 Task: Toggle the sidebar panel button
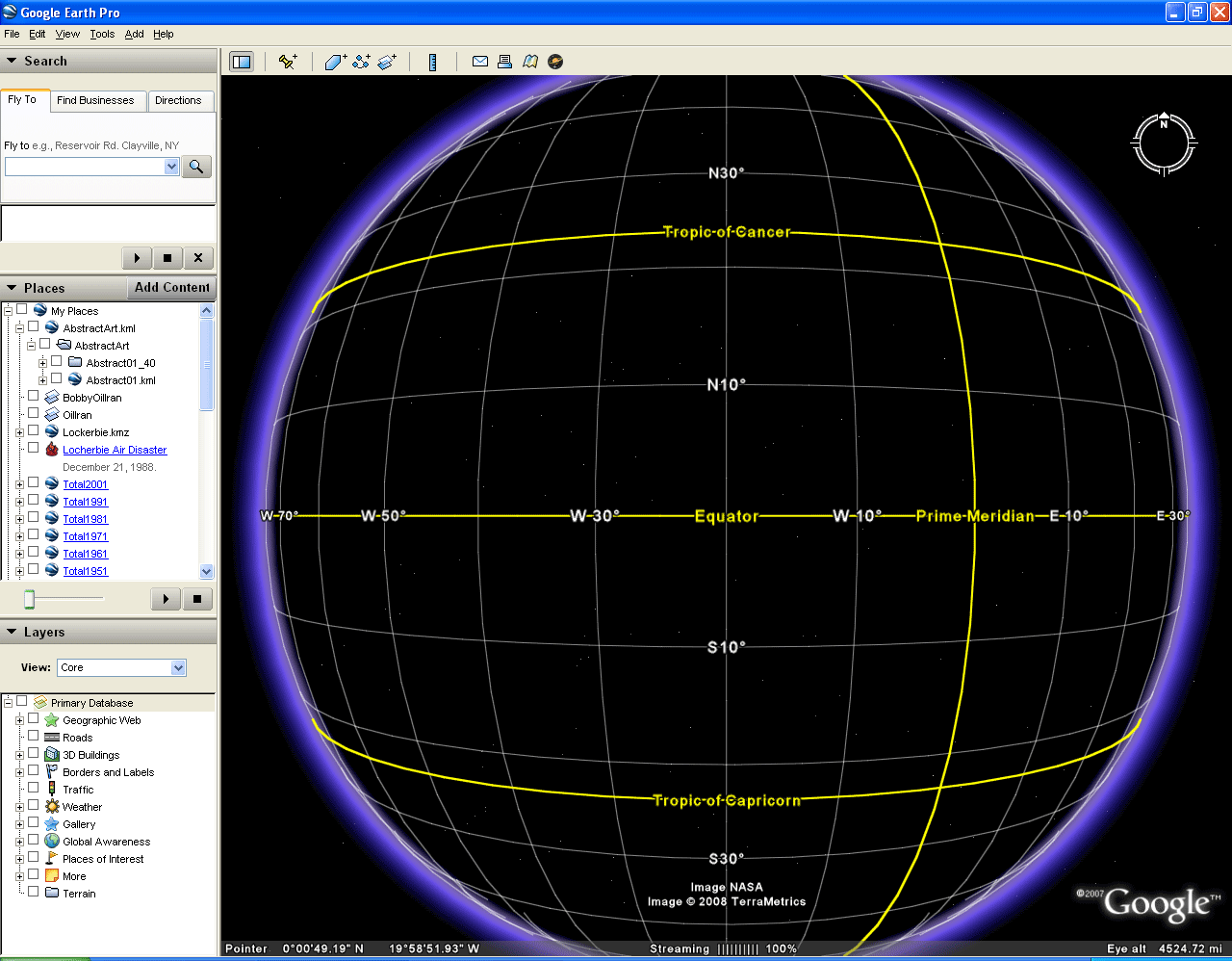(242, 62)
